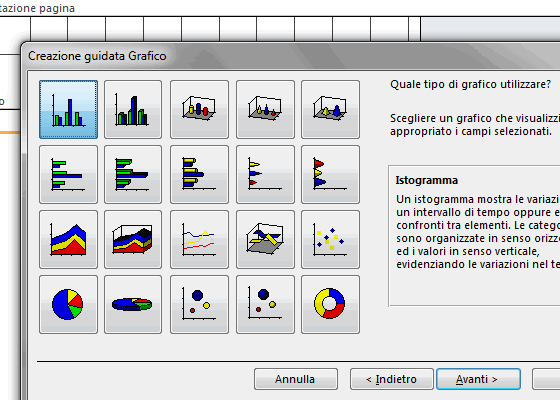560x400 pixels.
Task: Cancel the wizard with Annulla
Action: point(296,379)
